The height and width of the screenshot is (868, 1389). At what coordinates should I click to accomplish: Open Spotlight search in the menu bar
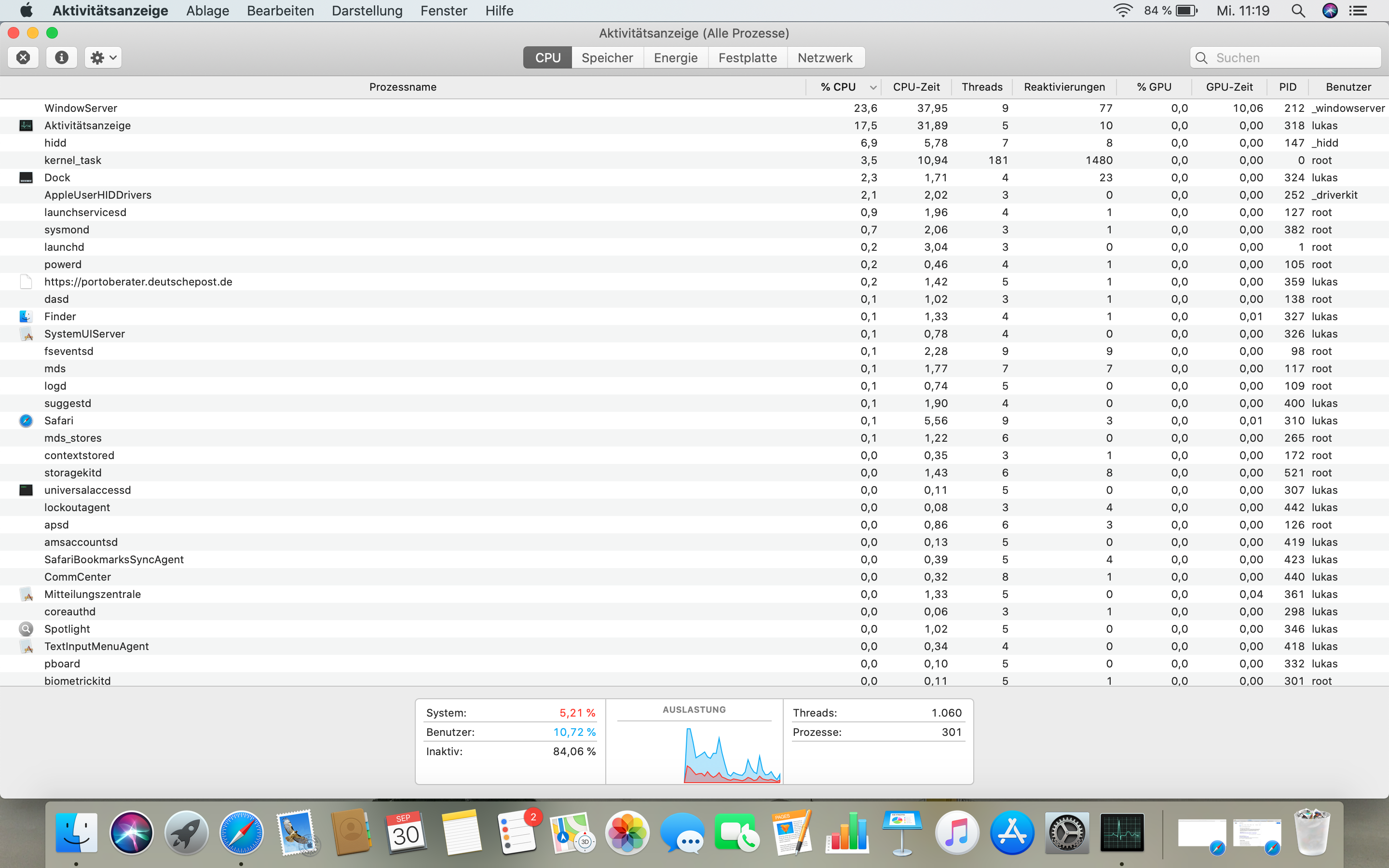(x=1298, y=10)
